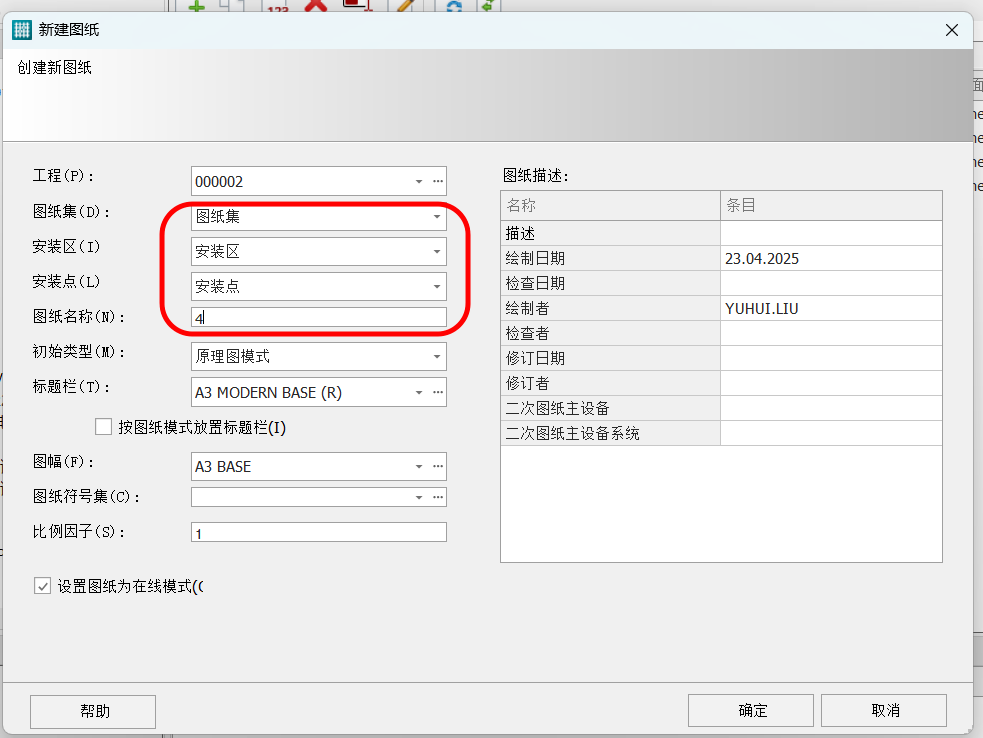
Task: Expand the 安装区 dropdown
Action: click(x=437, y=251)
